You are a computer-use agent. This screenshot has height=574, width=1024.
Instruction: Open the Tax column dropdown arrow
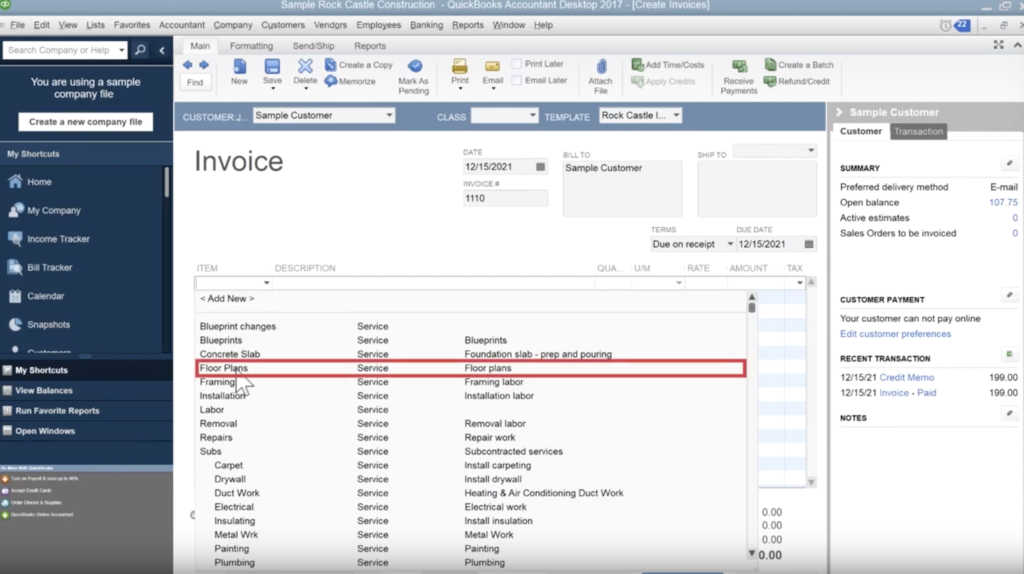coord(799,283)
